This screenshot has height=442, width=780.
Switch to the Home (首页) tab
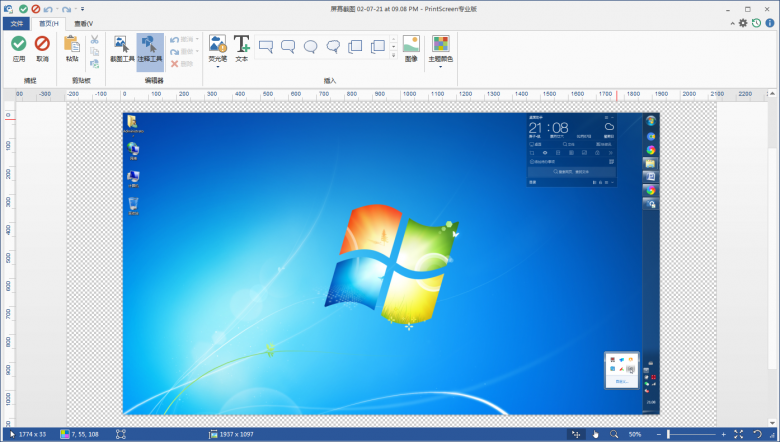49,23
